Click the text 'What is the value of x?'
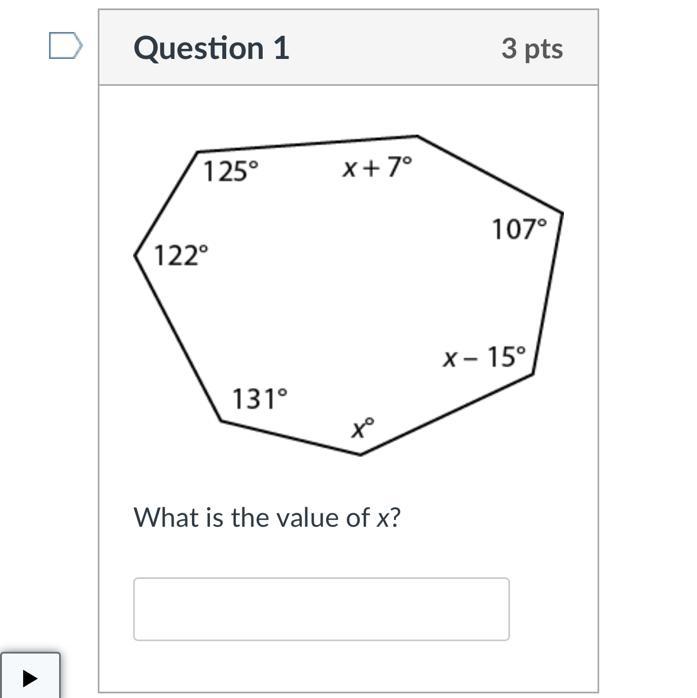Image resolution: width=697 pixels, height=698 pixels. click(x=267, y=518)
